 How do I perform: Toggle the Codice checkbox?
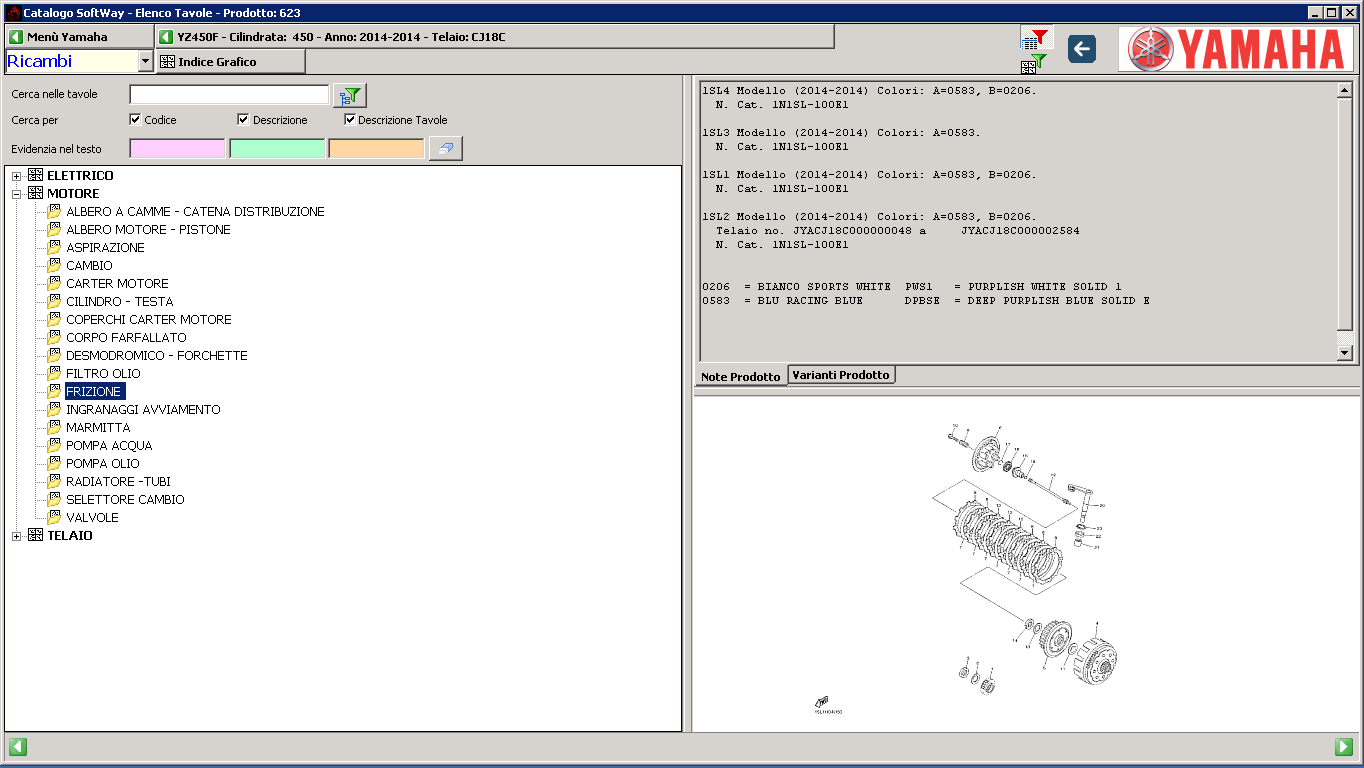pyautogui.click(x=135, y=119)
